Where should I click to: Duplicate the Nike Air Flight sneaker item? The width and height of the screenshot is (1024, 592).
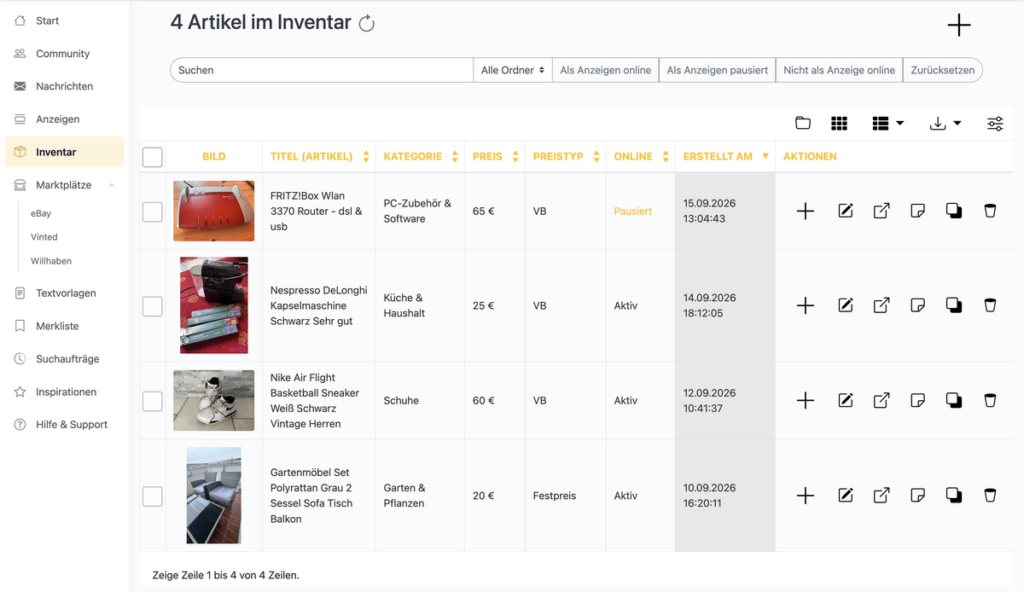[953, 400]
